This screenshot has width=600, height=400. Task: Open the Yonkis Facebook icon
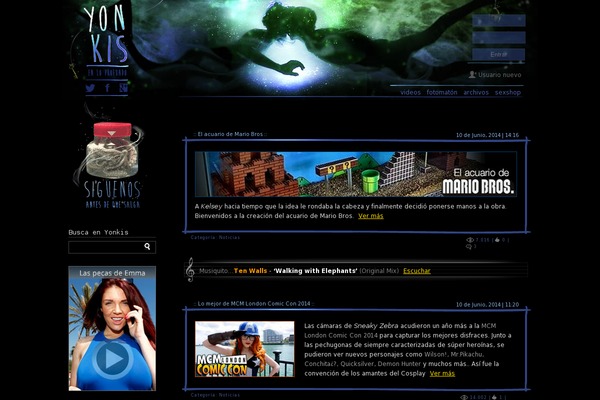tap(107, 88)
